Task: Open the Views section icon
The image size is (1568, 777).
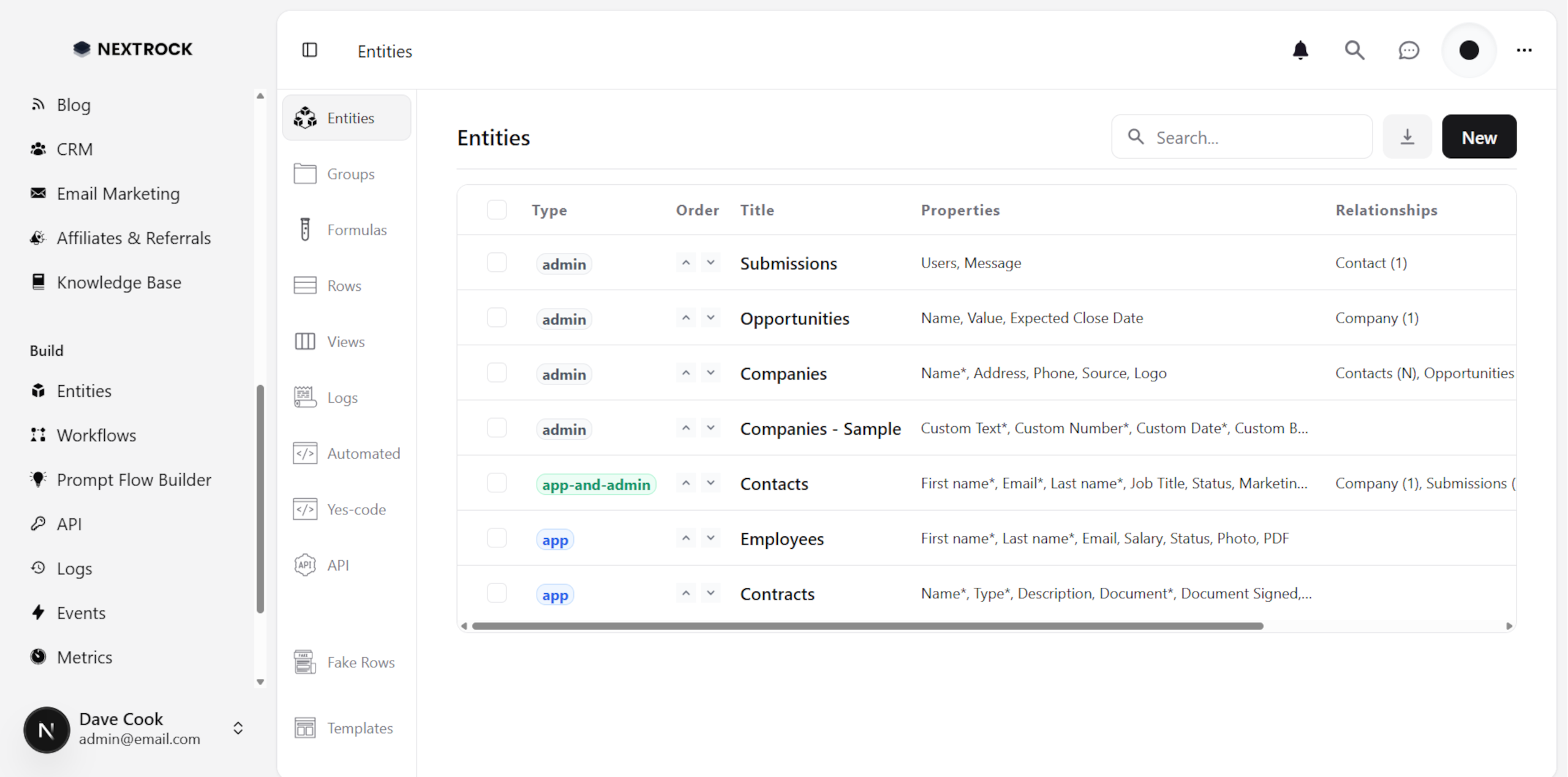Action: click(x=306, y=341)
